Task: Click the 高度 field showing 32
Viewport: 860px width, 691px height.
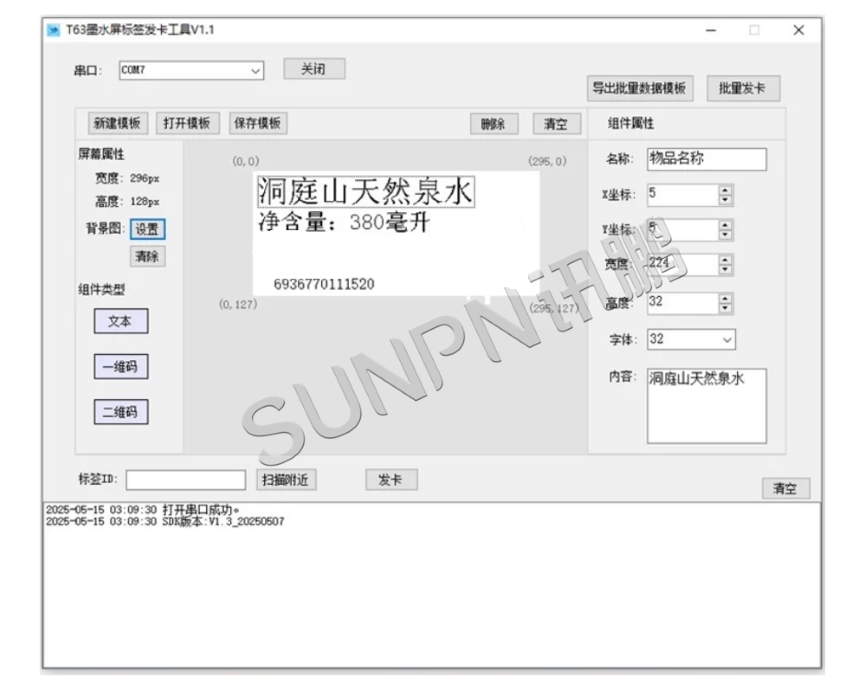Action: click(x=683, y=303)
